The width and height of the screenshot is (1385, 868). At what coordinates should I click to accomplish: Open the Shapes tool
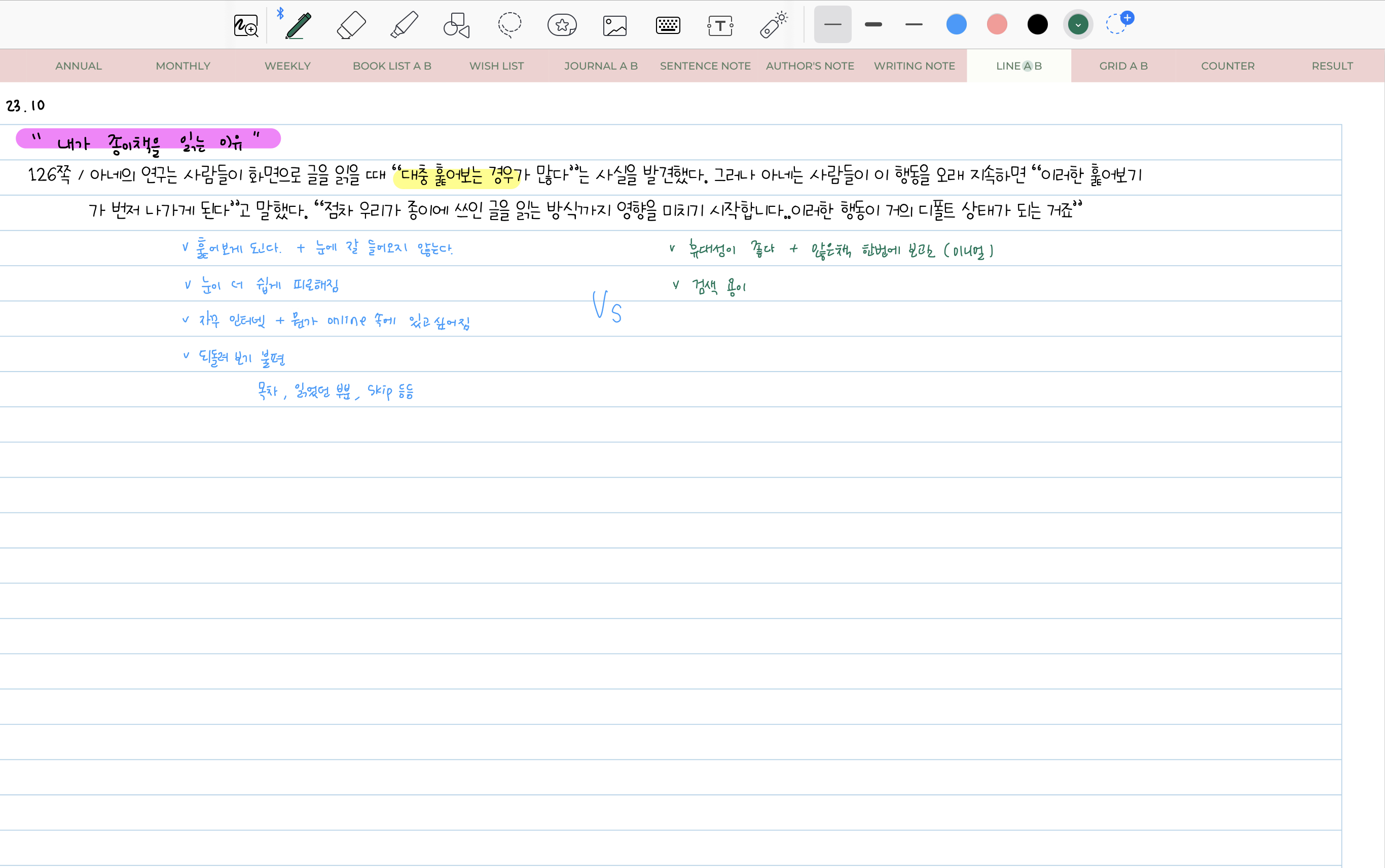pyautogui.click(x=457, y=25)
